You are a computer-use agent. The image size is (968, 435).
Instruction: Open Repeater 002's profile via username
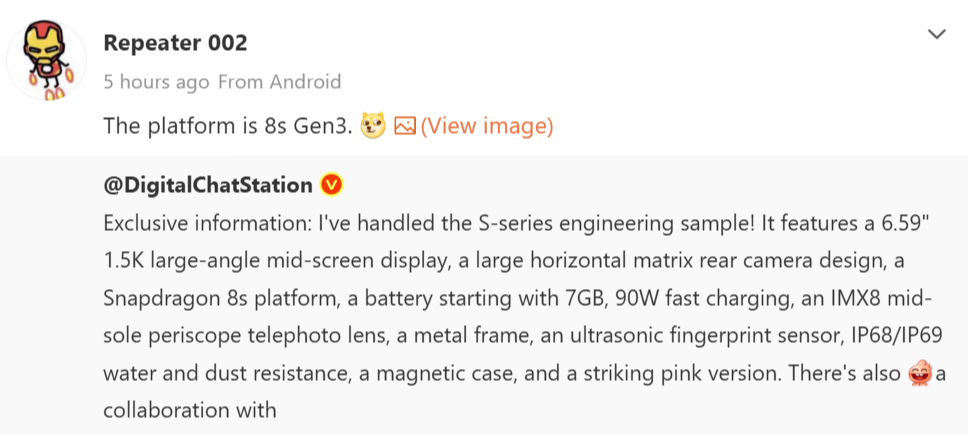click(x=175, y=43)
